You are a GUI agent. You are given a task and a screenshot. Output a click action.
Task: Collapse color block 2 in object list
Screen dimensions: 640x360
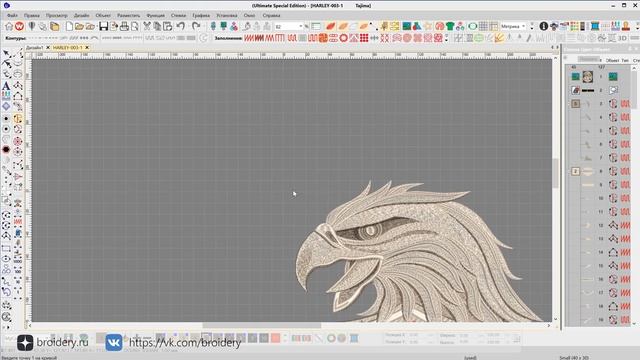coord(575,171)
